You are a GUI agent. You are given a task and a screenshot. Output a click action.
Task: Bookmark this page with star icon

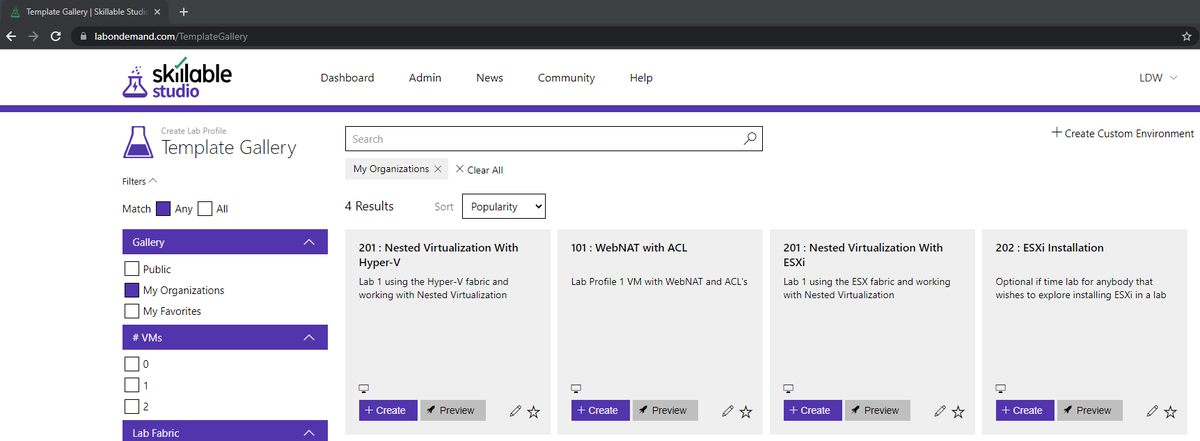[1186, 36]
